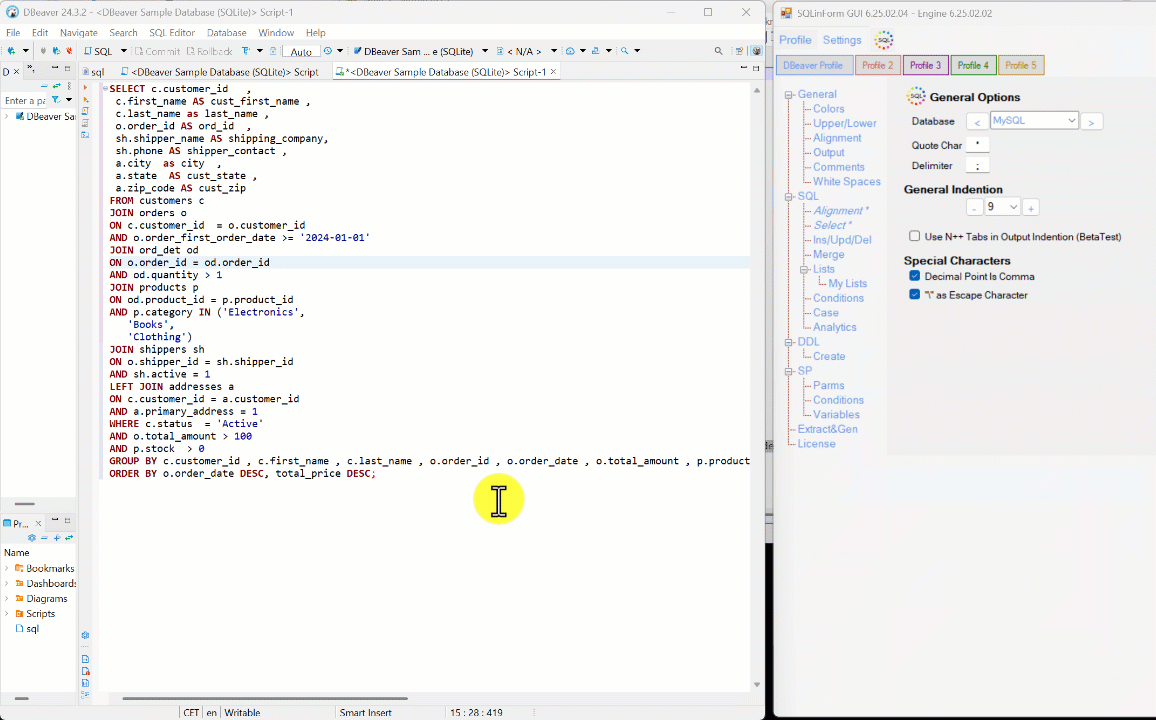Open White Spaces settings in the tree
The height and width of the screenshot is (720, 1156).
click(847, 181)
